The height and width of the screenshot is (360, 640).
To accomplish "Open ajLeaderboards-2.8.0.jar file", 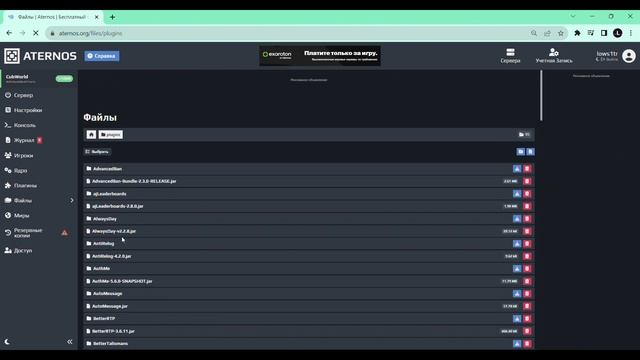I will [x=118, y=206].
